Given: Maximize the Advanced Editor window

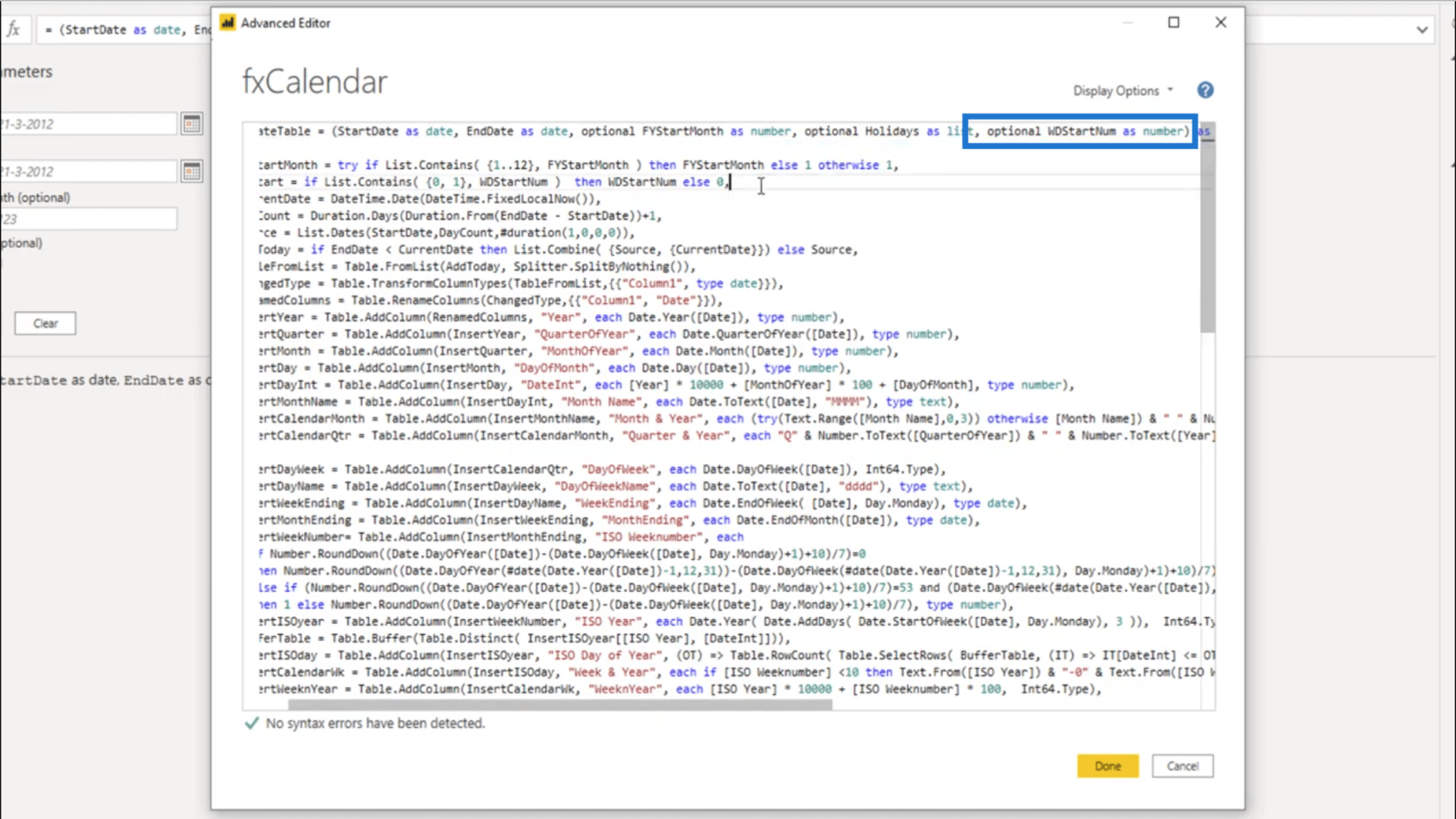Looking at the screenshot, I should pyautogui.click(x=1173, y=23).
